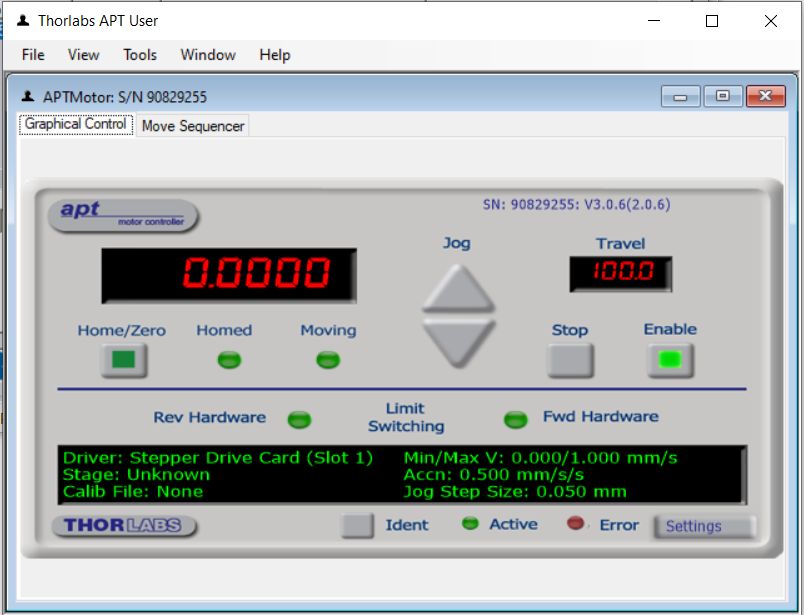804x615 pixels.
Task: Click the Rev Hardware limit LED
Action: pos(299,419)
